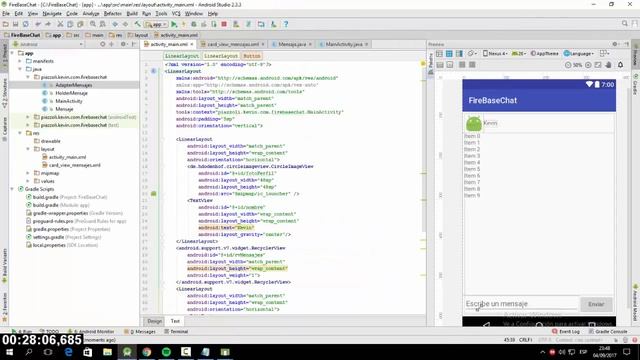Switch to MainActivity.java tab
This screenshot has width=640, height=360.
tap(344, 44)
